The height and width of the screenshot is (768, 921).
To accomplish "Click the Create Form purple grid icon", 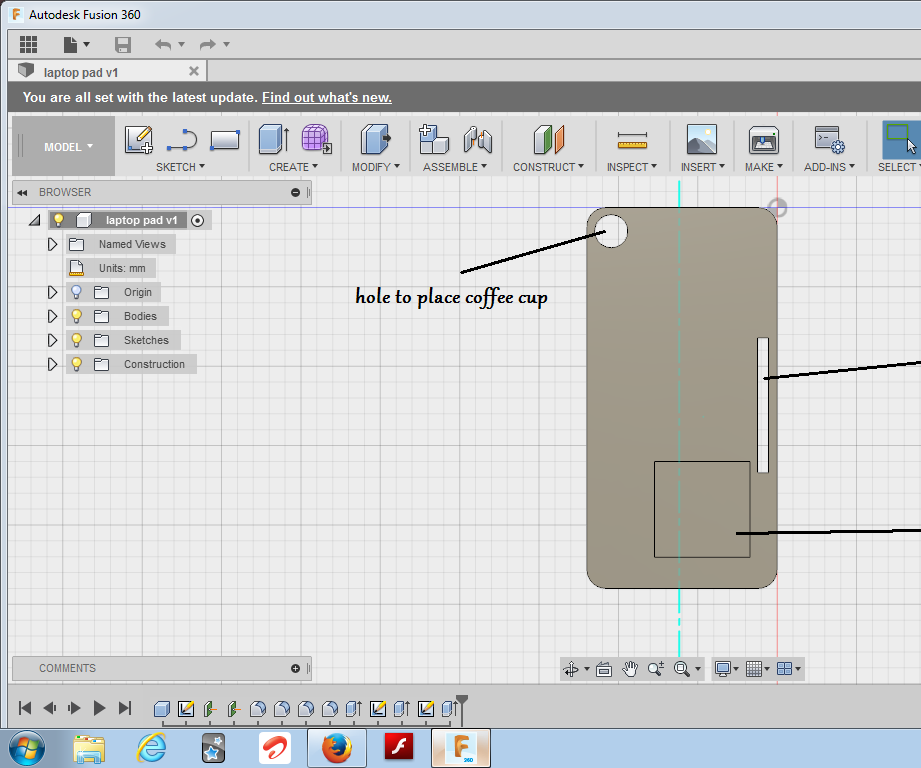I will (316, 140).
